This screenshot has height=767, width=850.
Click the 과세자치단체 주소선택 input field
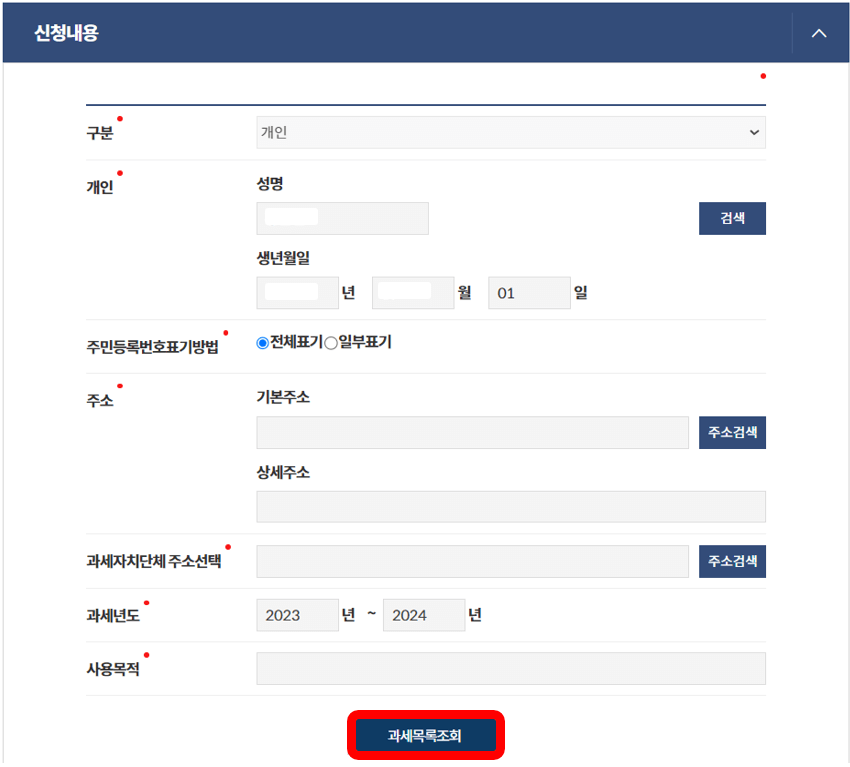coord(472,562)
